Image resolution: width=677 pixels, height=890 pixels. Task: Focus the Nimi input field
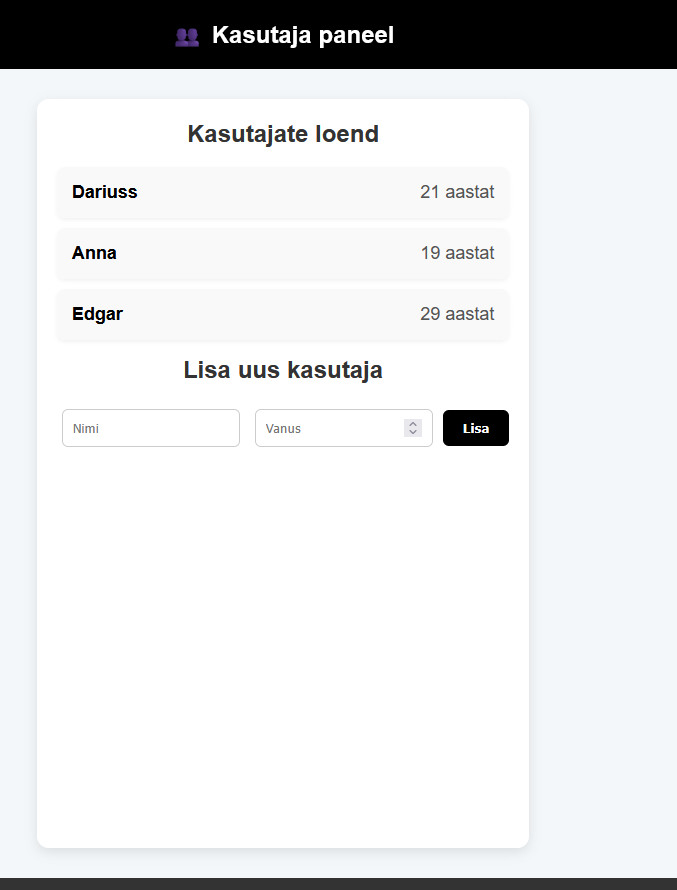151,428
